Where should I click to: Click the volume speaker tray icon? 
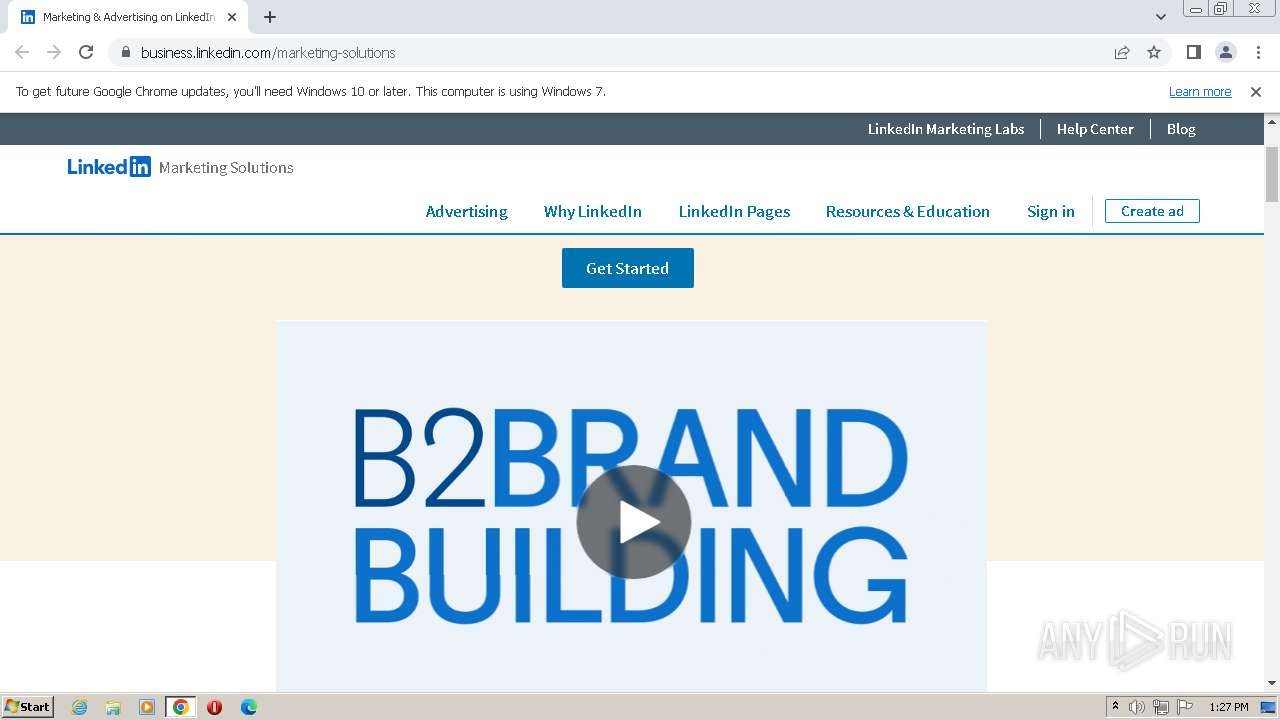pyautogui.click(x=1137, y=707)
